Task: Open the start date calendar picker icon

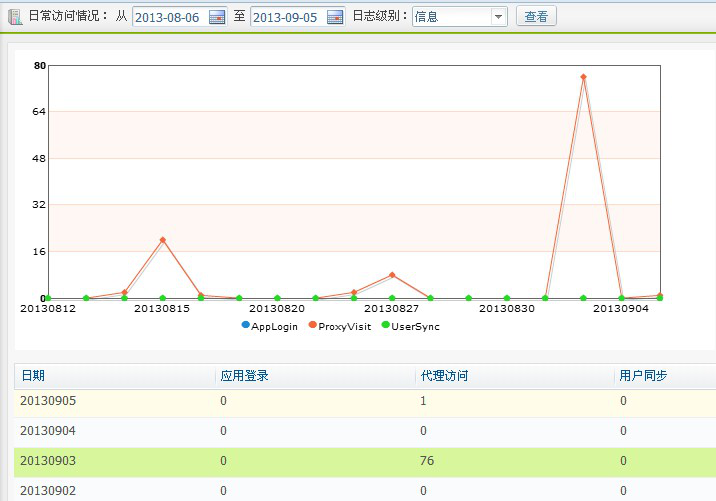Action: (217, 17)
